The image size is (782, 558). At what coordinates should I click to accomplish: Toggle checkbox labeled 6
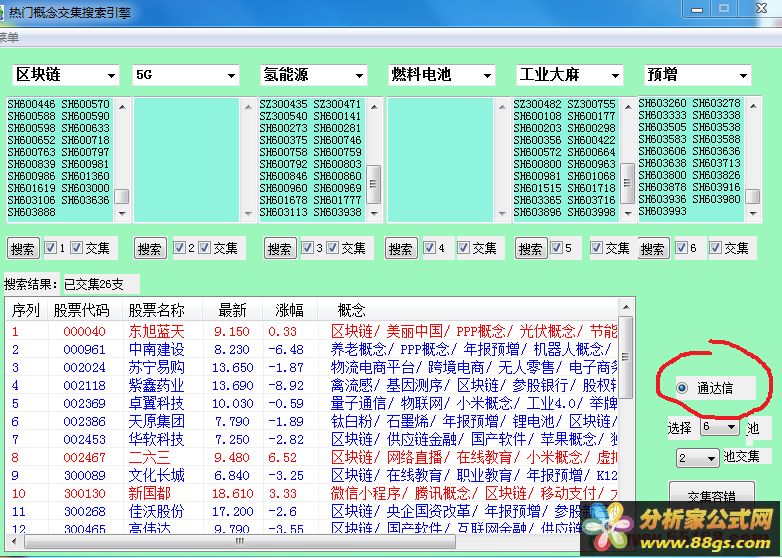pos(681,247)
